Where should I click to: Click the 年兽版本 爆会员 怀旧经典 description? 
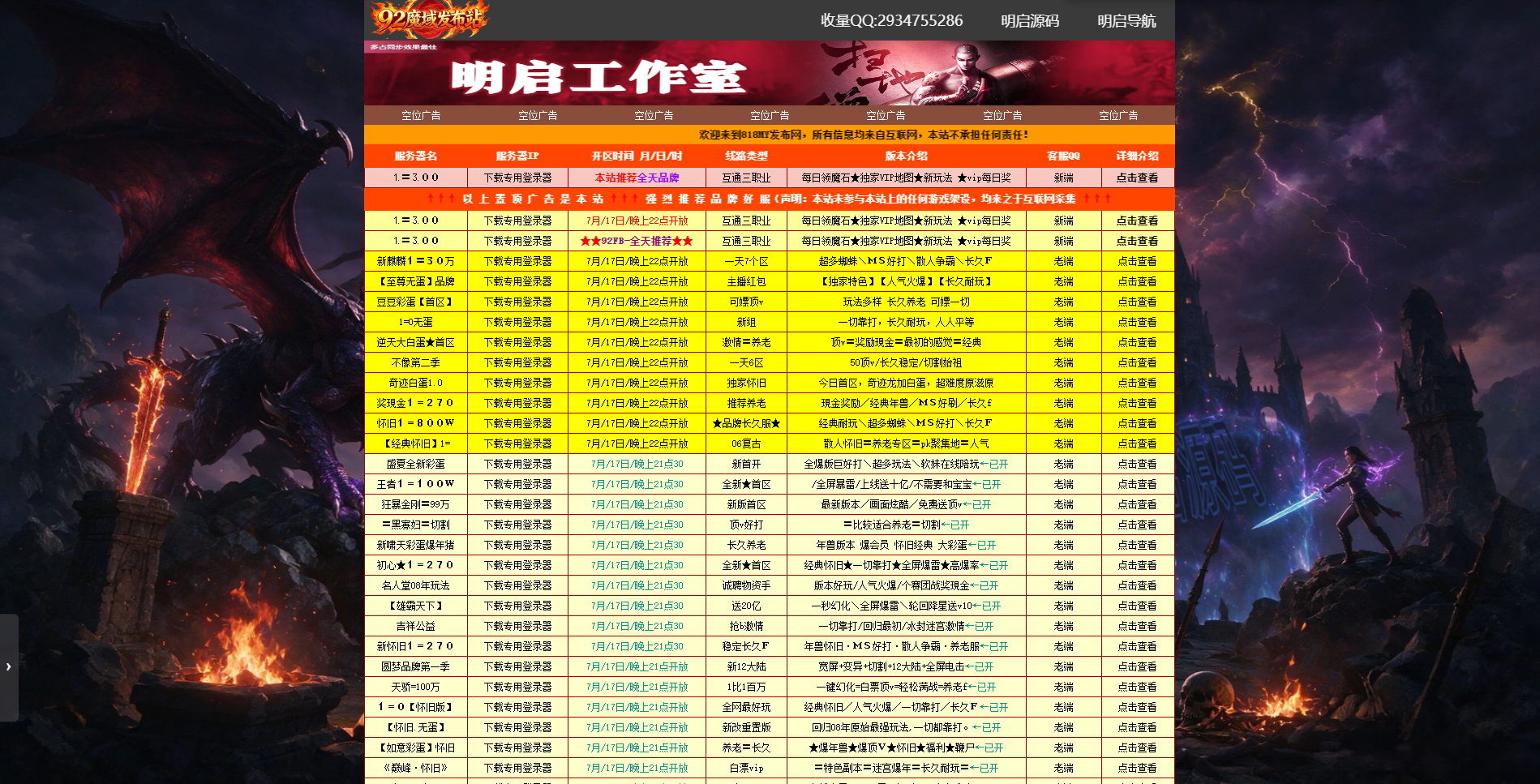906,545
